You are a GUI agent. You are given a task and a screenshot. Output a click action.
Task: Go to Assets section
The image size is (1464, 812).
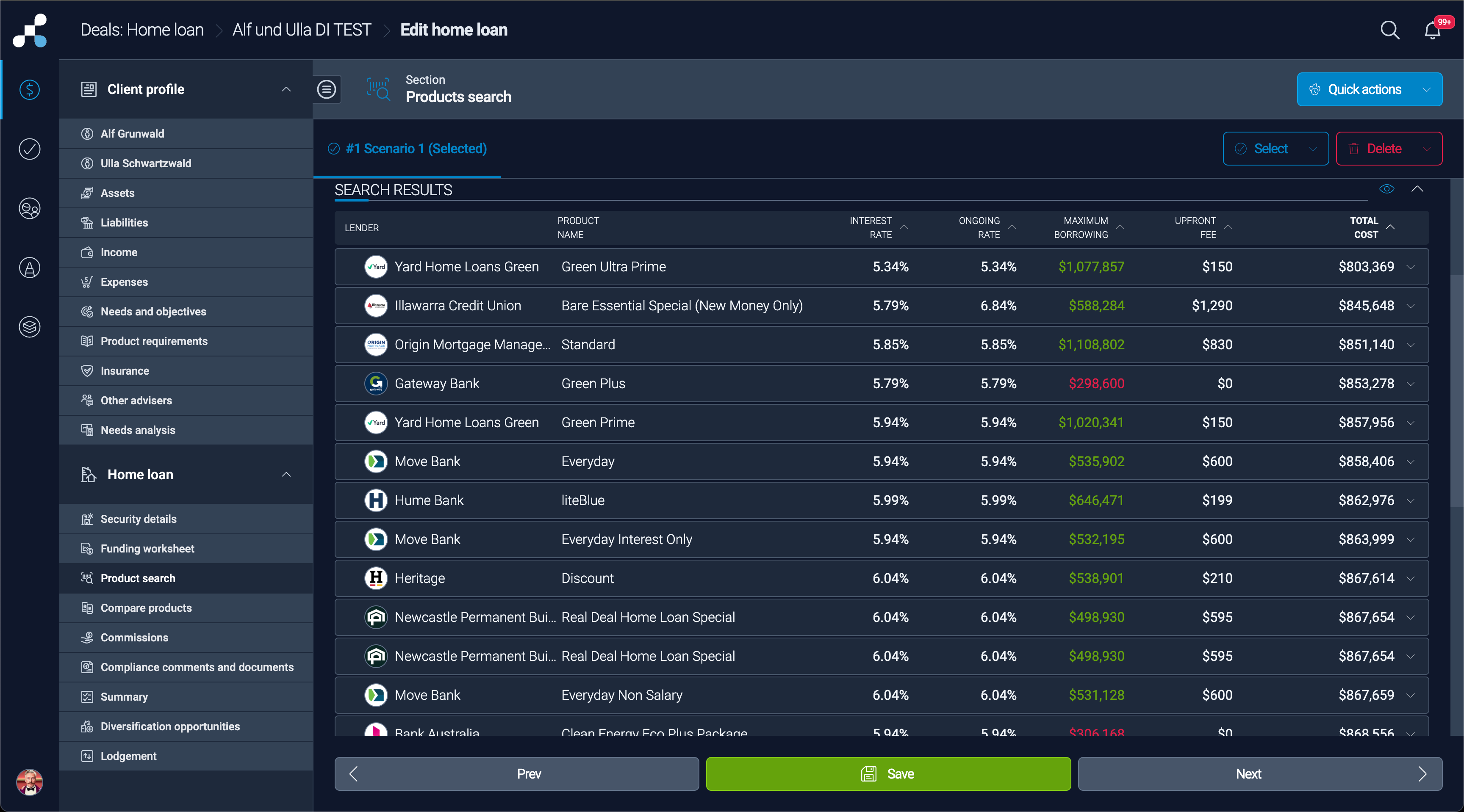[x=186, y=193]
